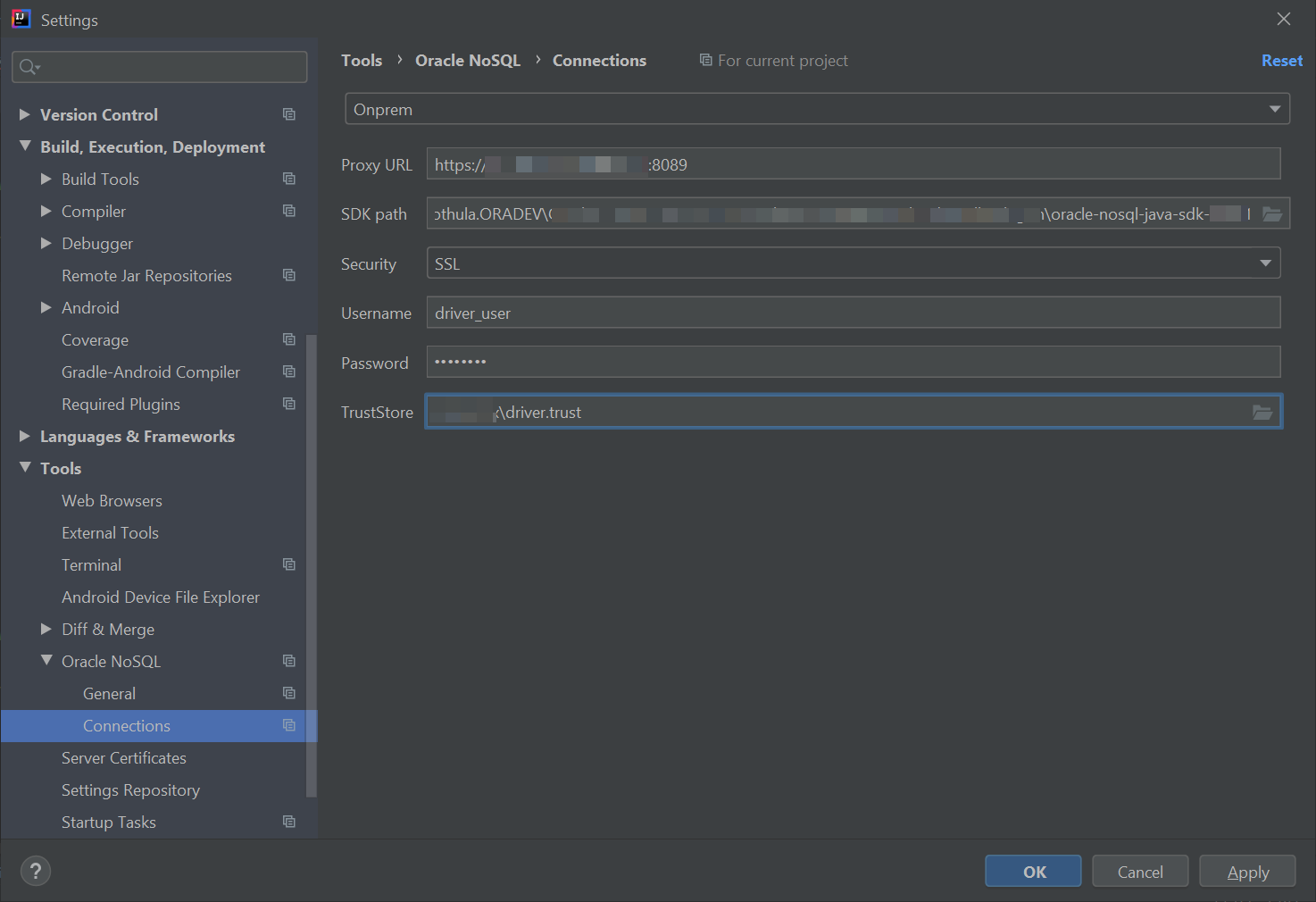The image size is (1316, 902).
Task: Expand the Languages & Frameworks section
Action: [25, 436]
